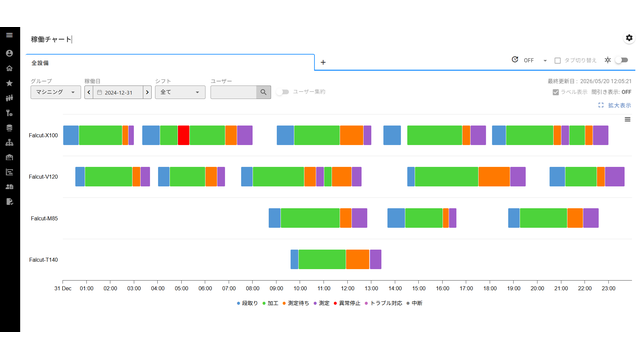Add a new tab with plus icon

[323, 62]
